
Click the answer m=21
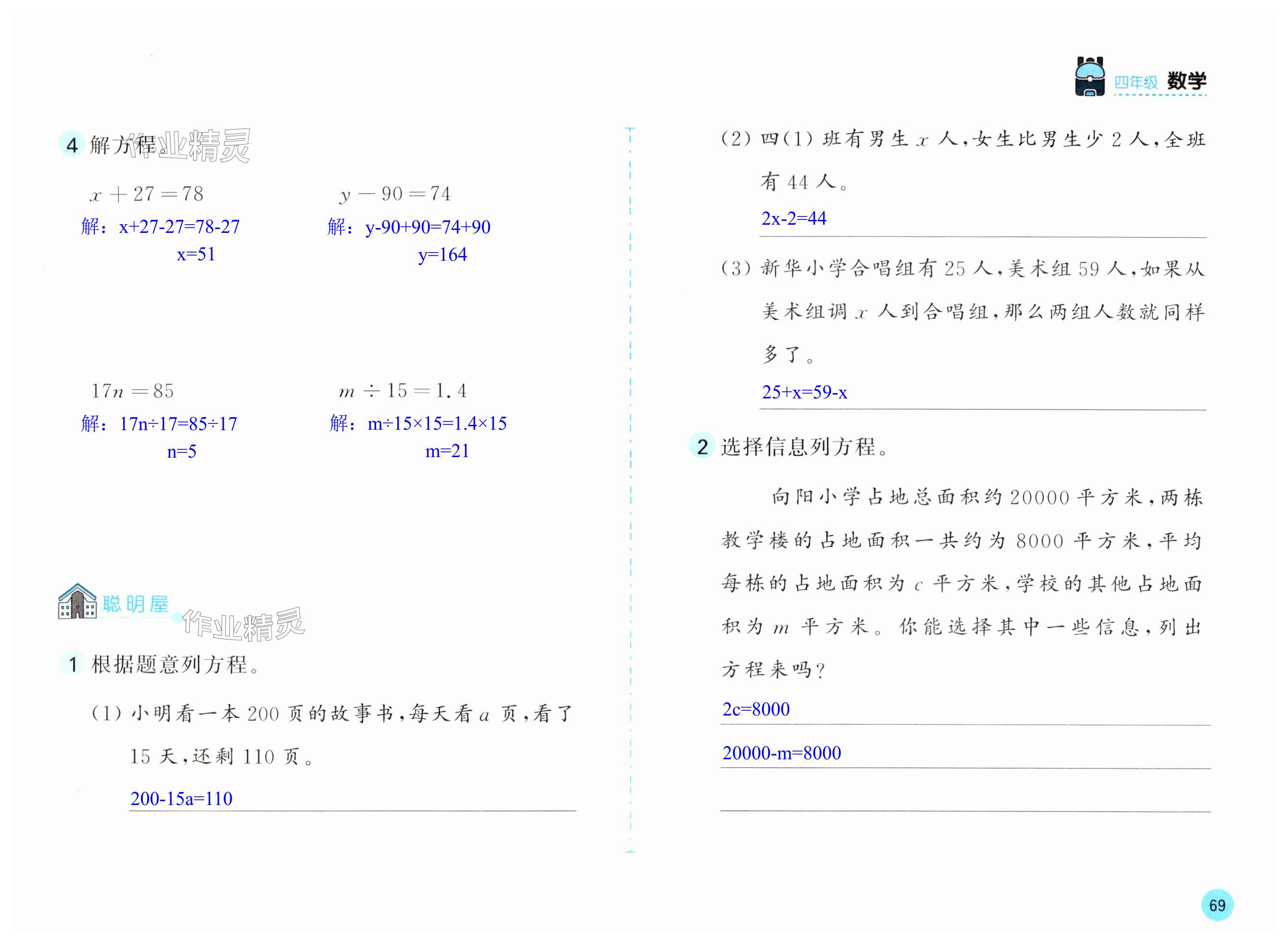(446, 451)
